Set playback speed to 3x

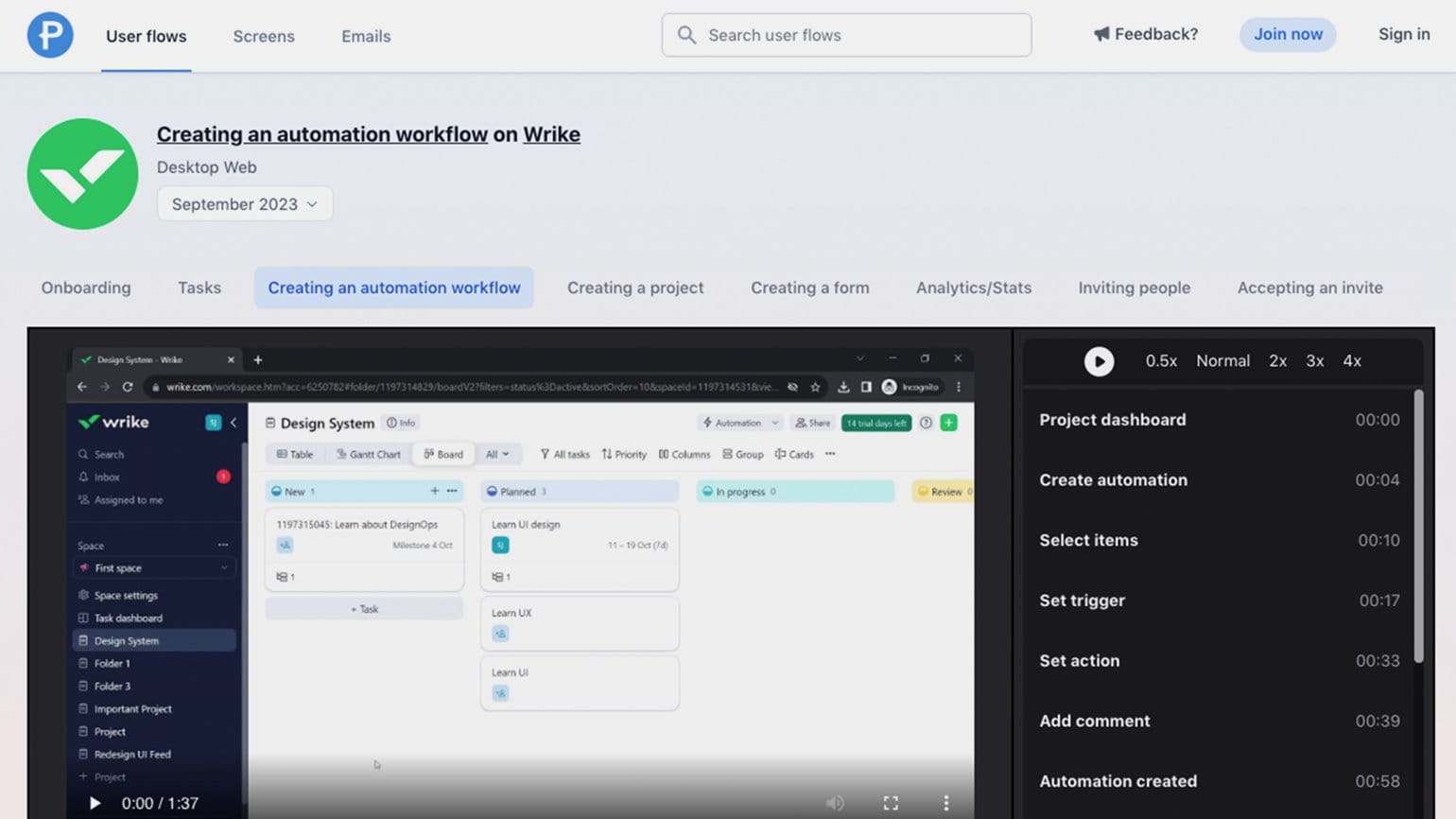click(x=1315, y=361)
